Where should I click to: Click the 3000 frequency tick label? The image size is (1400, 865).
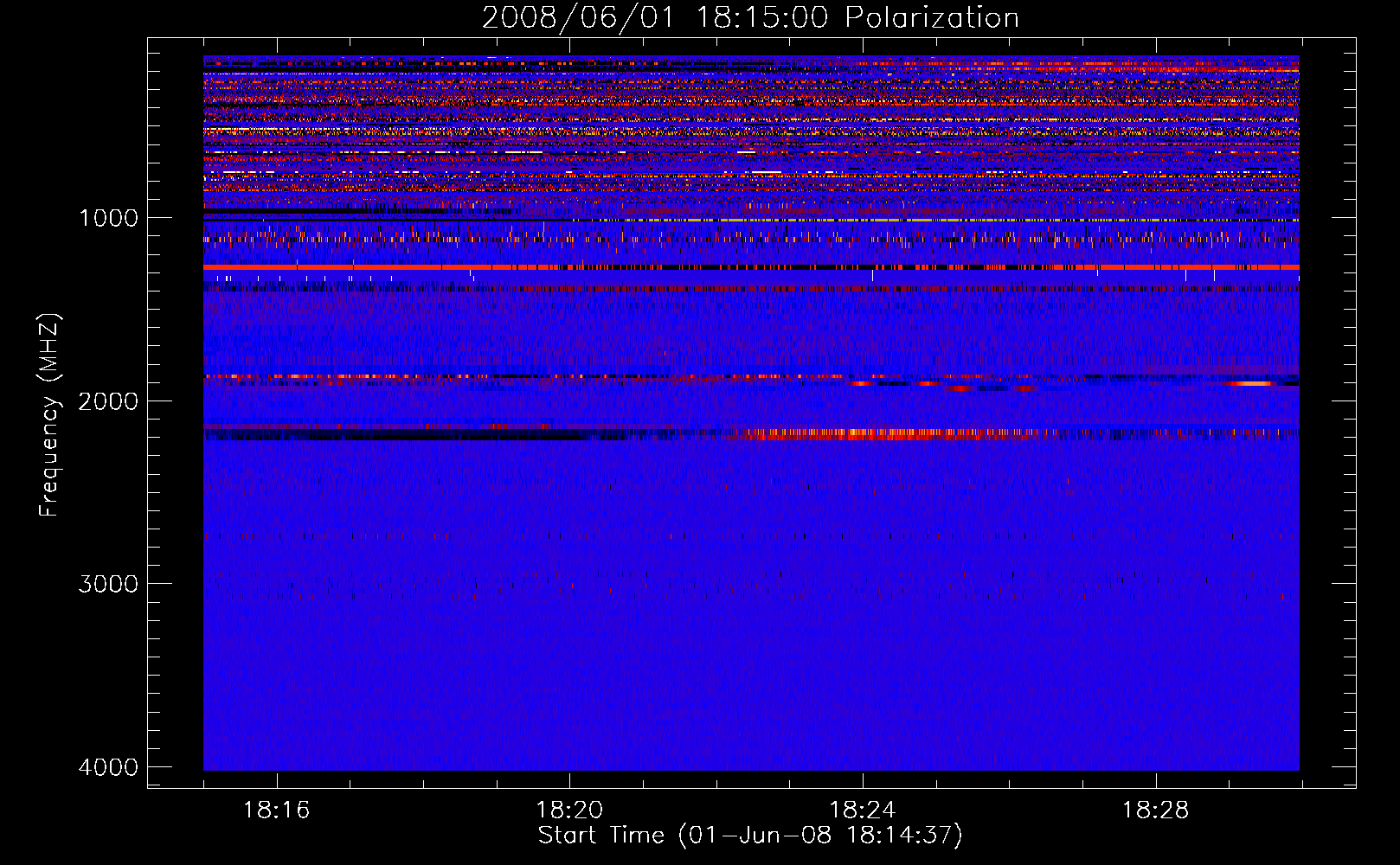tap(108, 584)
